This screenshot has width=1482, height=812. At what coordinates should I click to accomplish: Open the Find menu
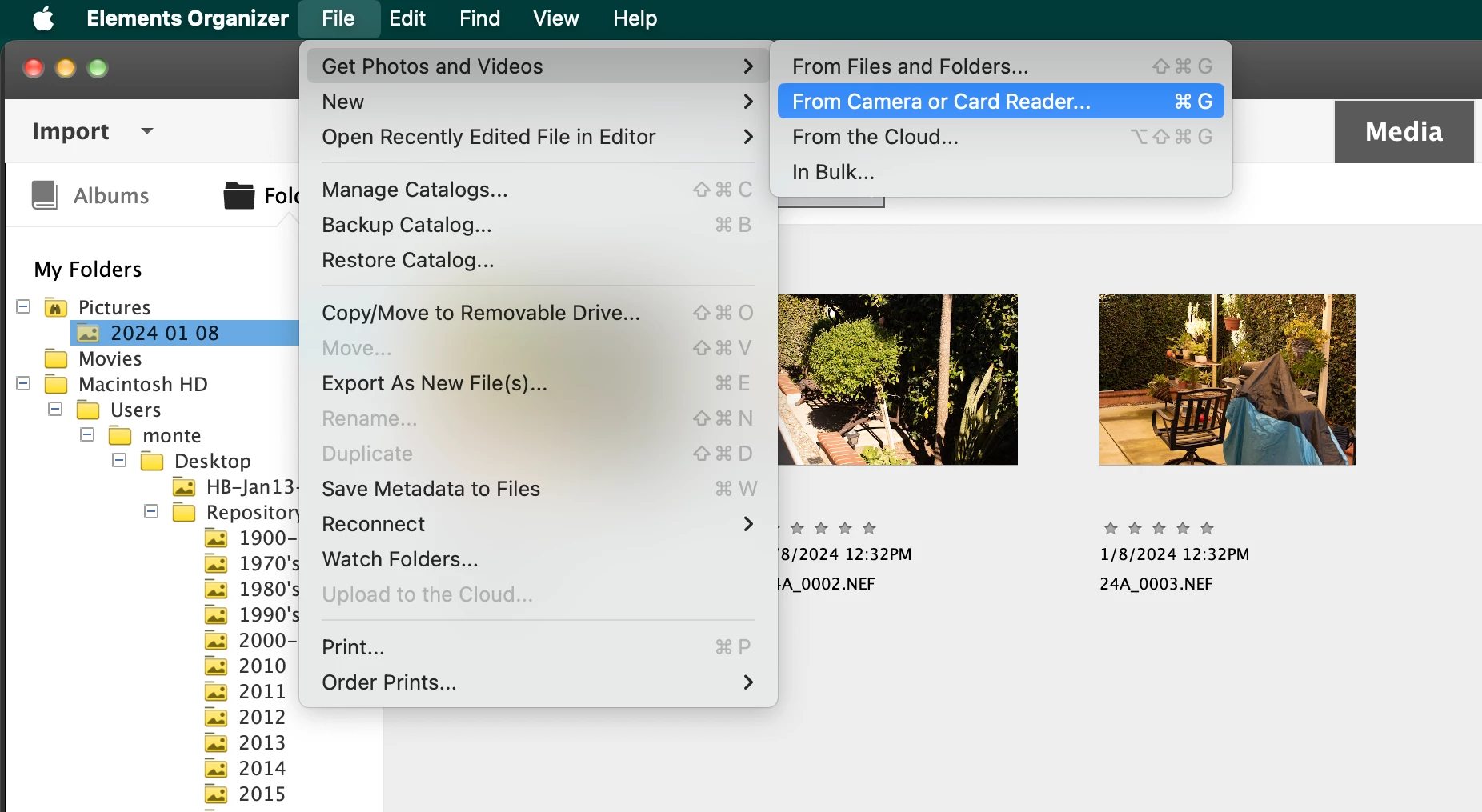click(479, 18)
